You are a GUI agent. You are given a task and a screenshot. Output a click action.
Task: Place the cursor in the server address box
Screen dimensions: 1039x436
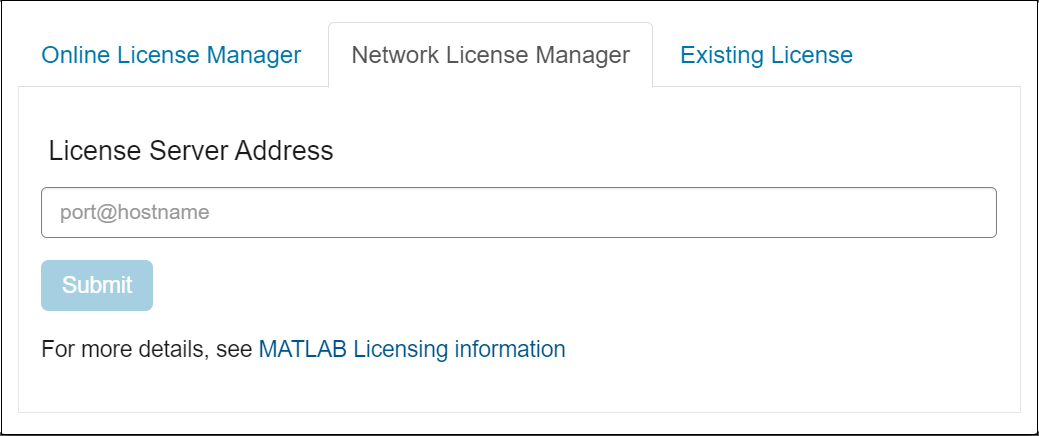click(518, 212)
